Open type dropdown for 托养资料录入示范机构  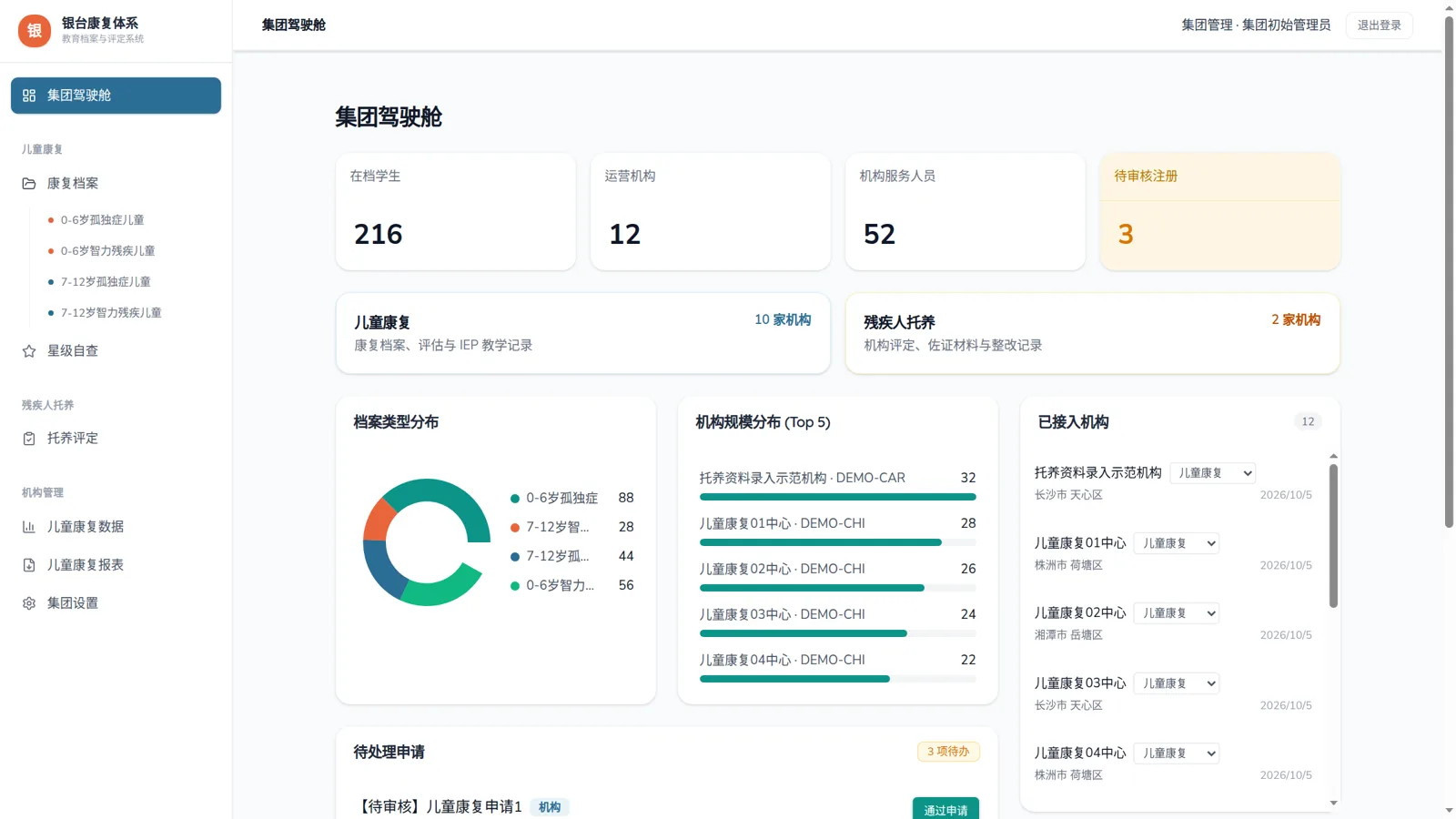(x=1213, y=473)
